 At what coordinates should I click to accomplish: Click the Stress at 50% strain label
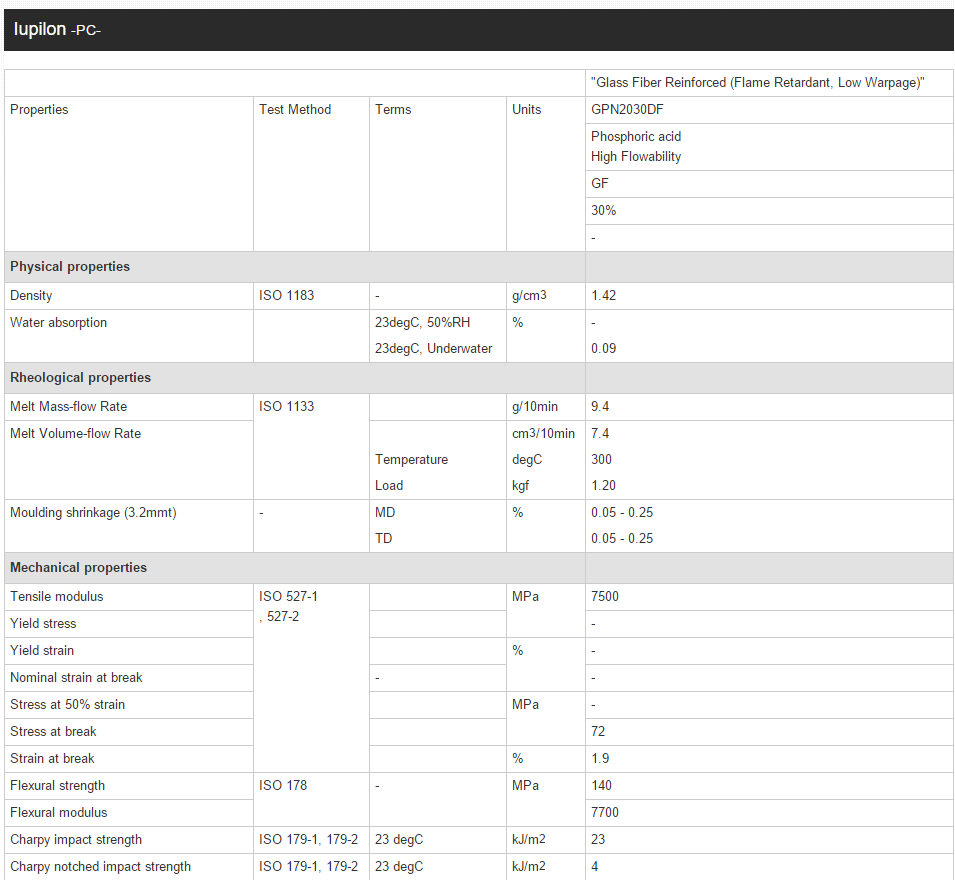point(67,705)
